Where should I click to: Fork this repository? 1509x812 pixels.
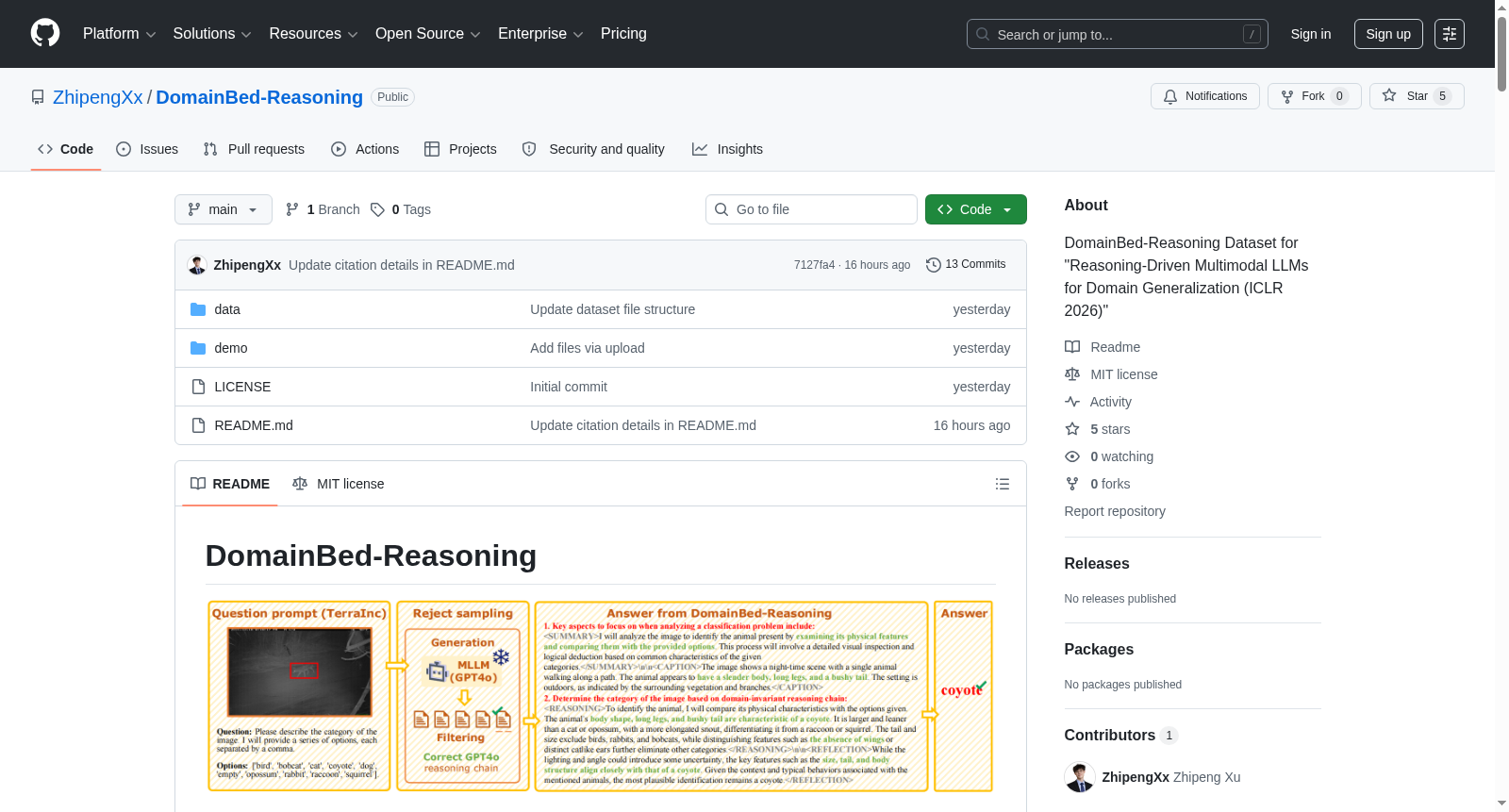pos(1314,96)
